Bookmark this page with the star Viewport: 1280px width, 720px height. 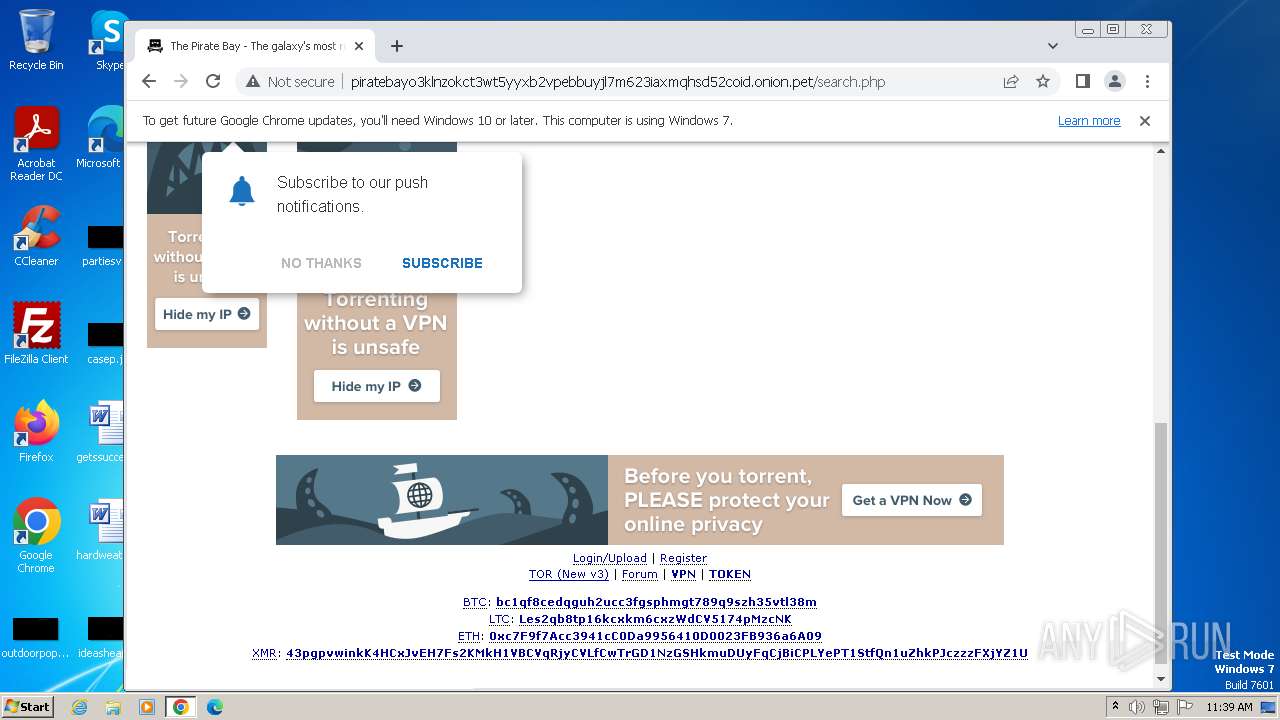1043,82
